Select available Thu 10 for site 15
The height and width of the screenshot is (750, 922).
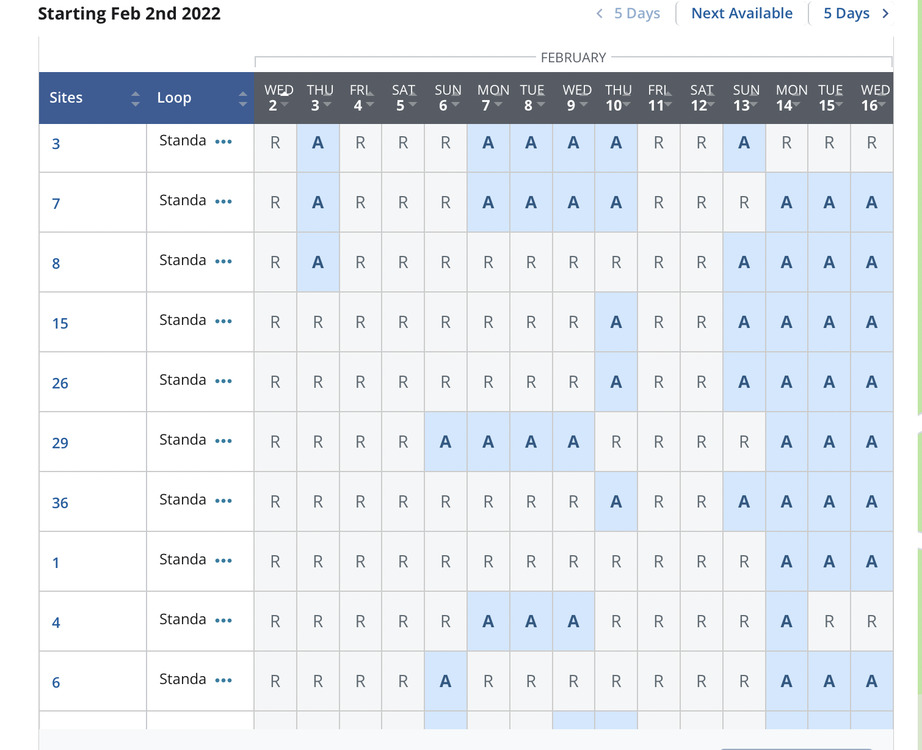(x=616, y=322)
